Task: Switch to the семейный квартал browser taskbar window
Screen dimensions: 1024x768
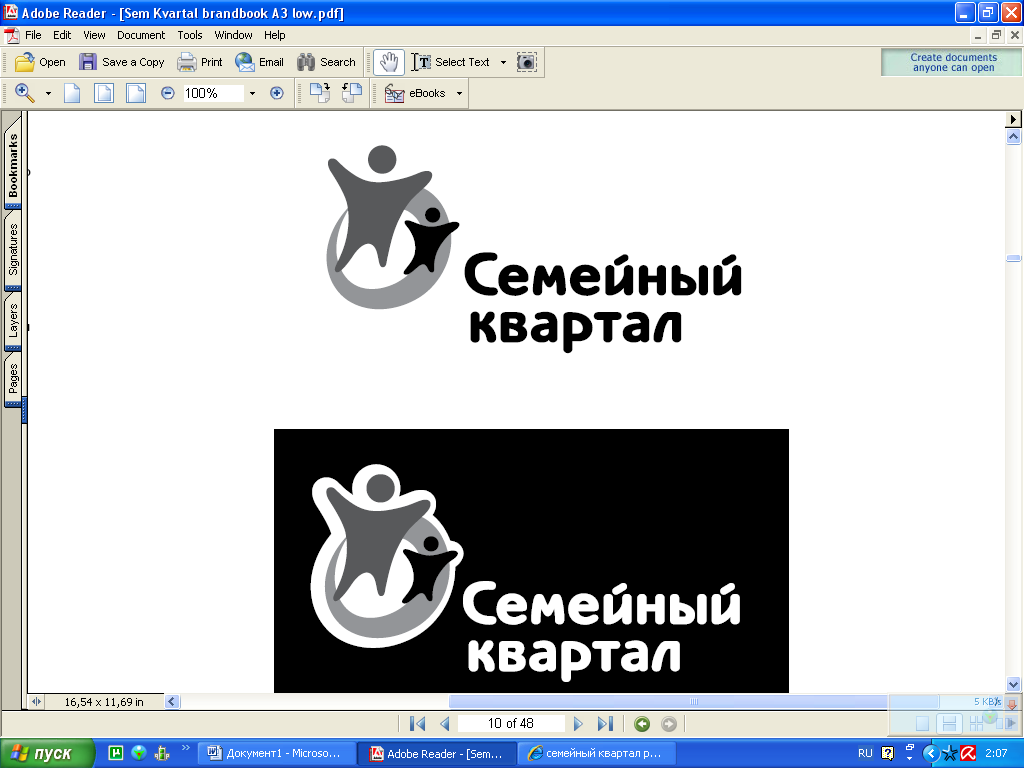Action: click(x=597, y=754)
